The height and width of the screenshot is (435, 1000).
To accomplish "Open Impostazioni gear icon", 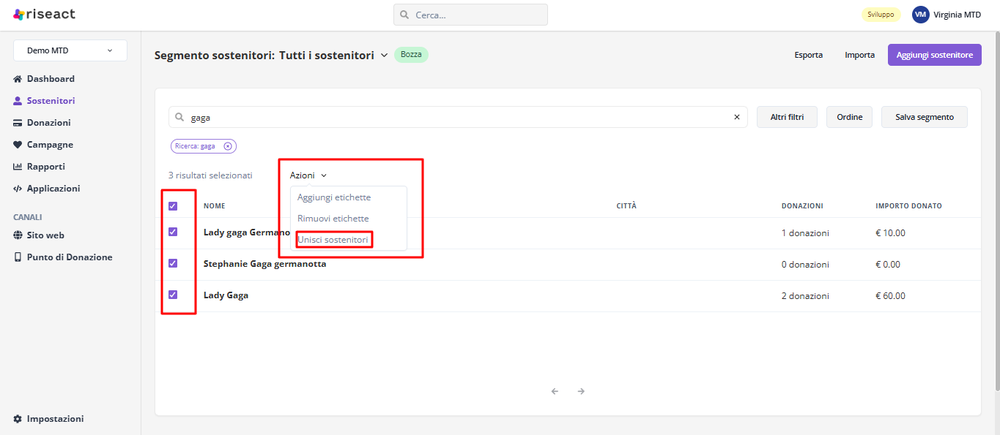I will (18, 419).
